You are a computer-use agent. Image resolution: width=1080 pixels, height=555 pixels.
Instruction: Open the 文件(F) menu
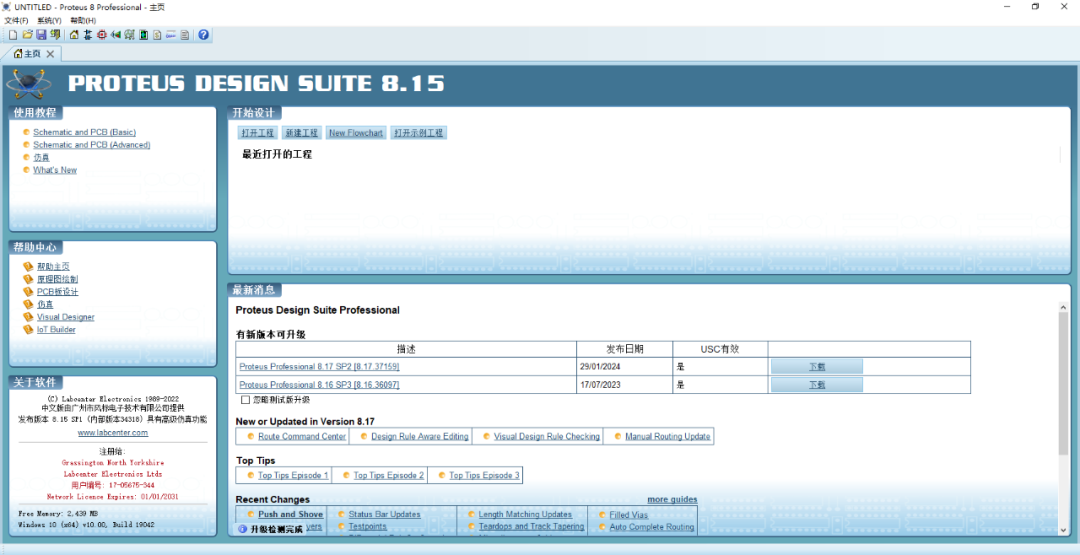pos(17,21)
